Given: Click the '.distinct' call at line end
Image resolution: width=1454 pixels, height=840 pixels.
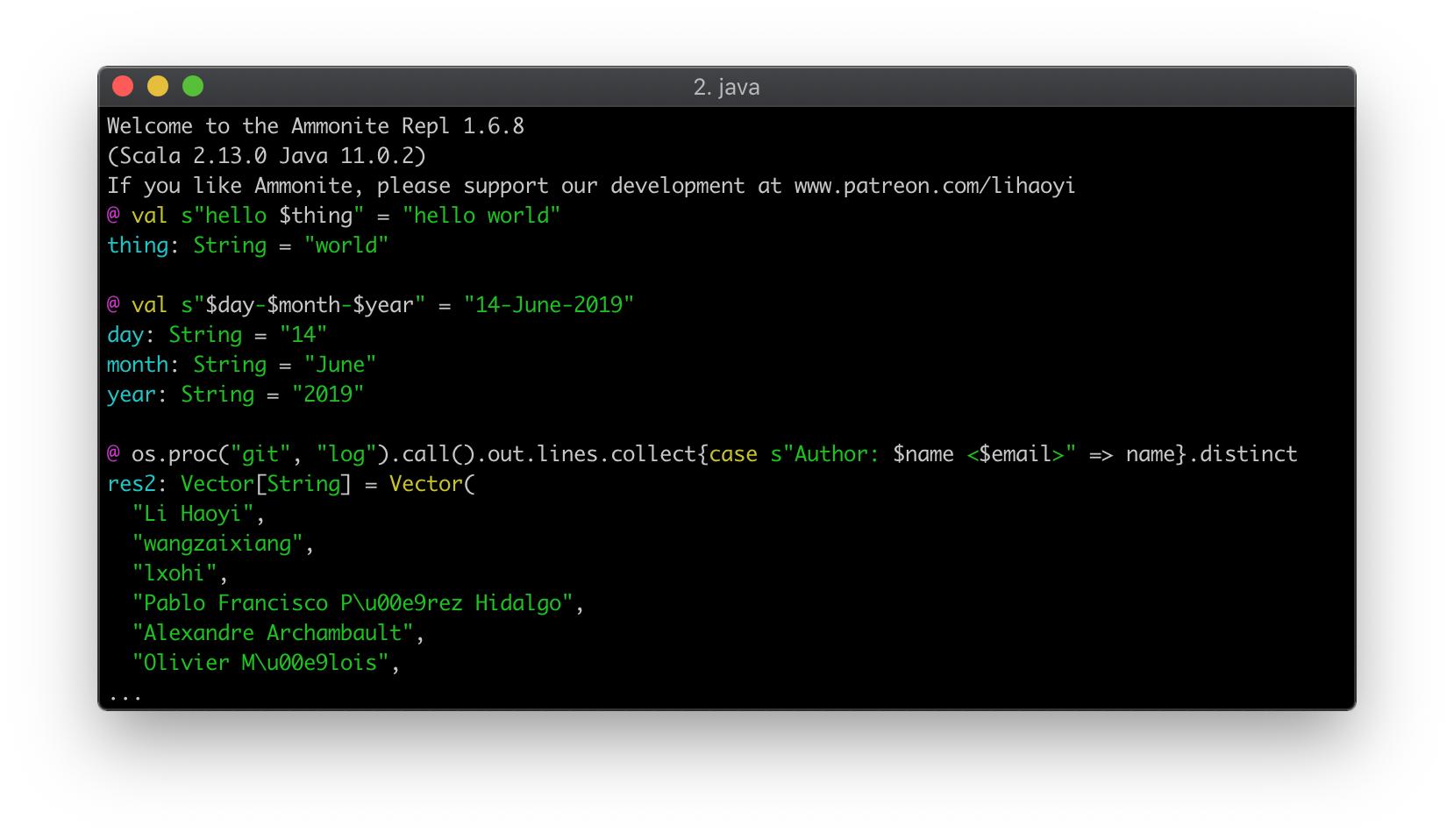Looking at the screenshot, I should pos(1243,454).
